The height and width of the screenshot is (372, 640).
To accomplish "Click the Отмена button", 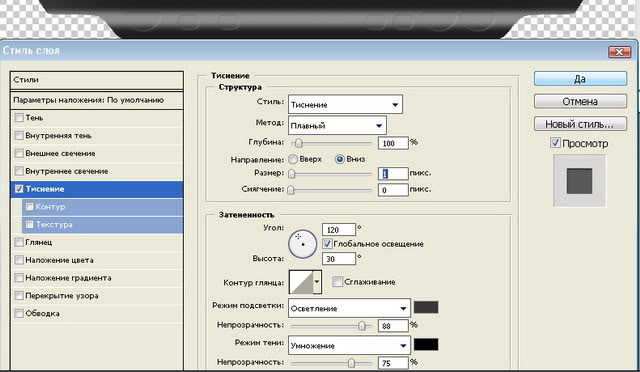I will click(580, 101).
